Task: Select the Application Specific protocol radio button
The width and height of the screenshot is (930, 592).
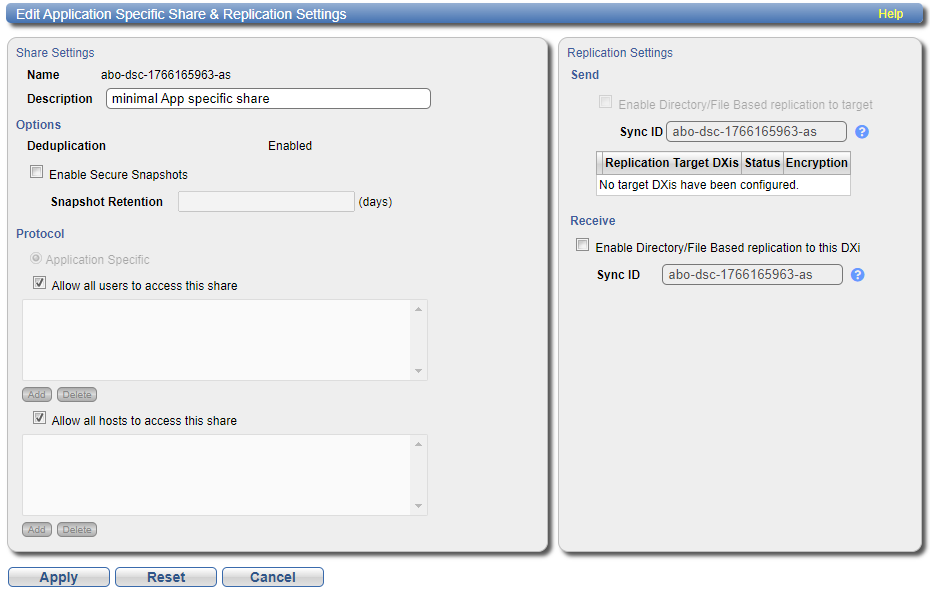Action: (x=36, y=259)
